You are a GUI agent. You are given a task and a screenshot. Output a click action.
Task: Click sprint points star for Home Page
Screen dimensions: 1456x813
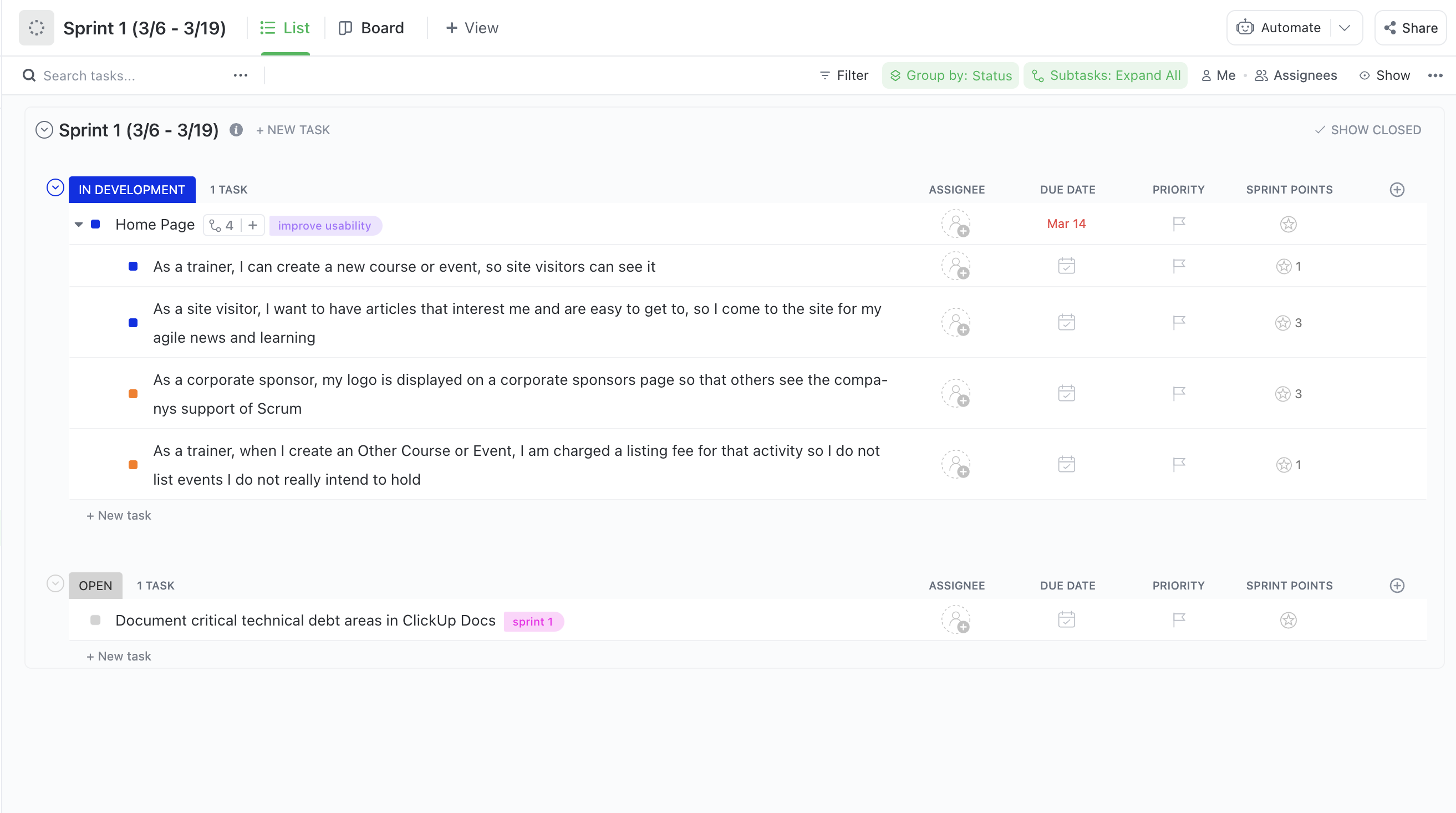tap(1288, 225)
